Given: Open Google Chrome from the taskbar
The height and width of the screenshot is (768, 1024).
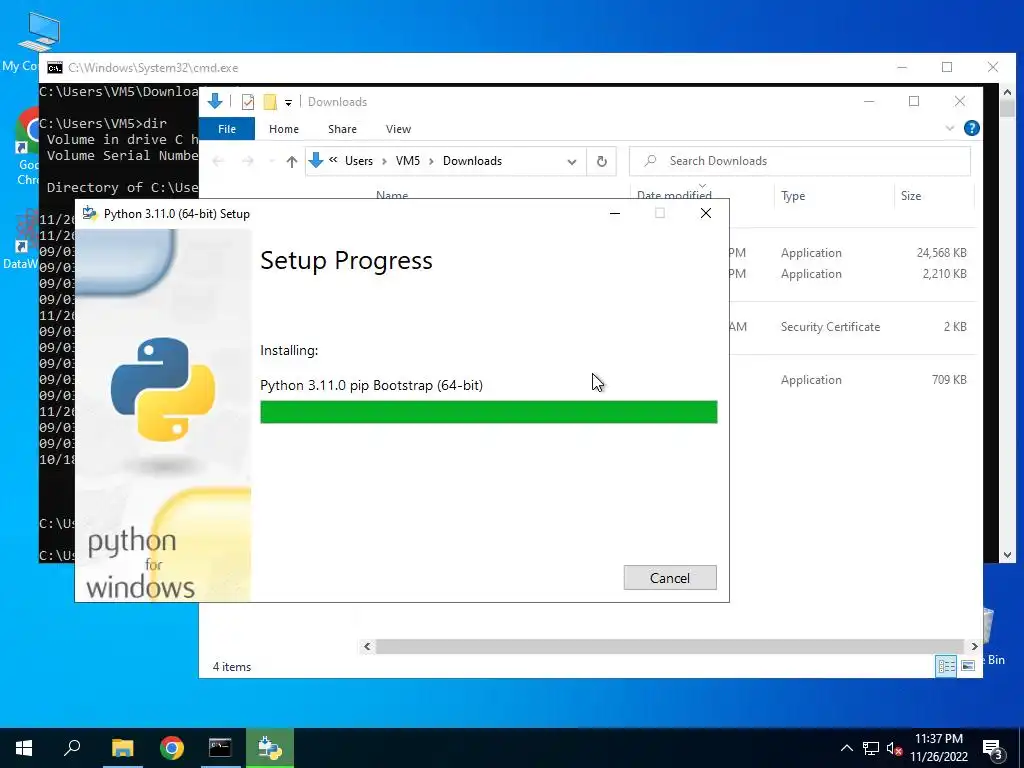Looking at the screenshot, I should point(171,748).
